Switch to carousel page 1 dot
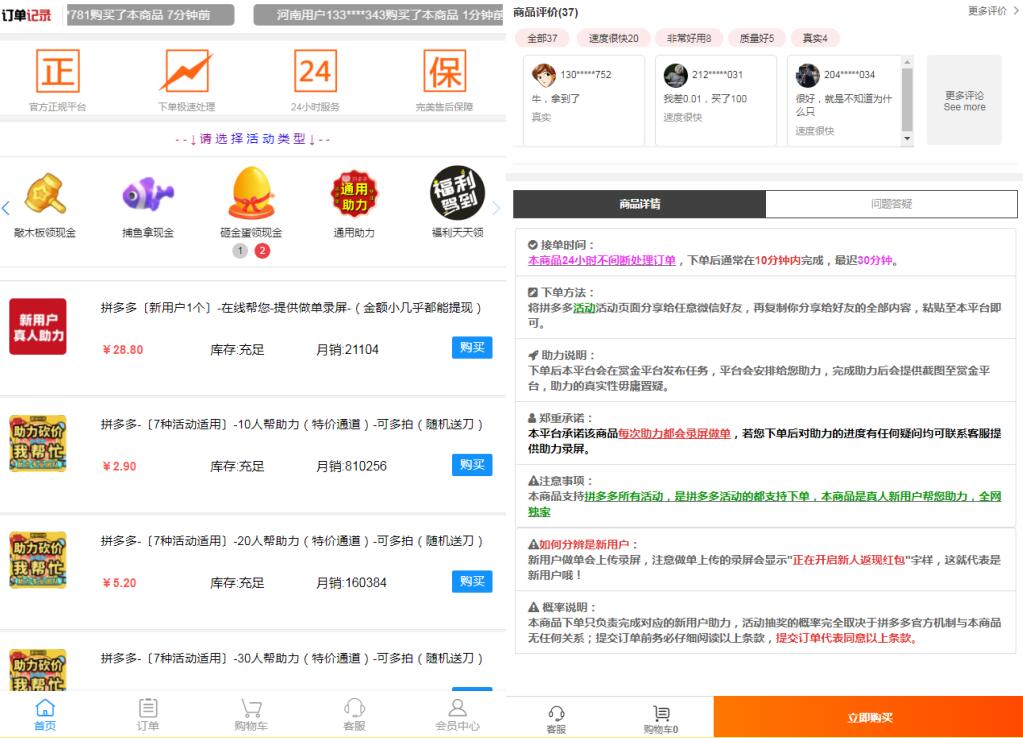 pyautogui.click(x=240, y=251)
